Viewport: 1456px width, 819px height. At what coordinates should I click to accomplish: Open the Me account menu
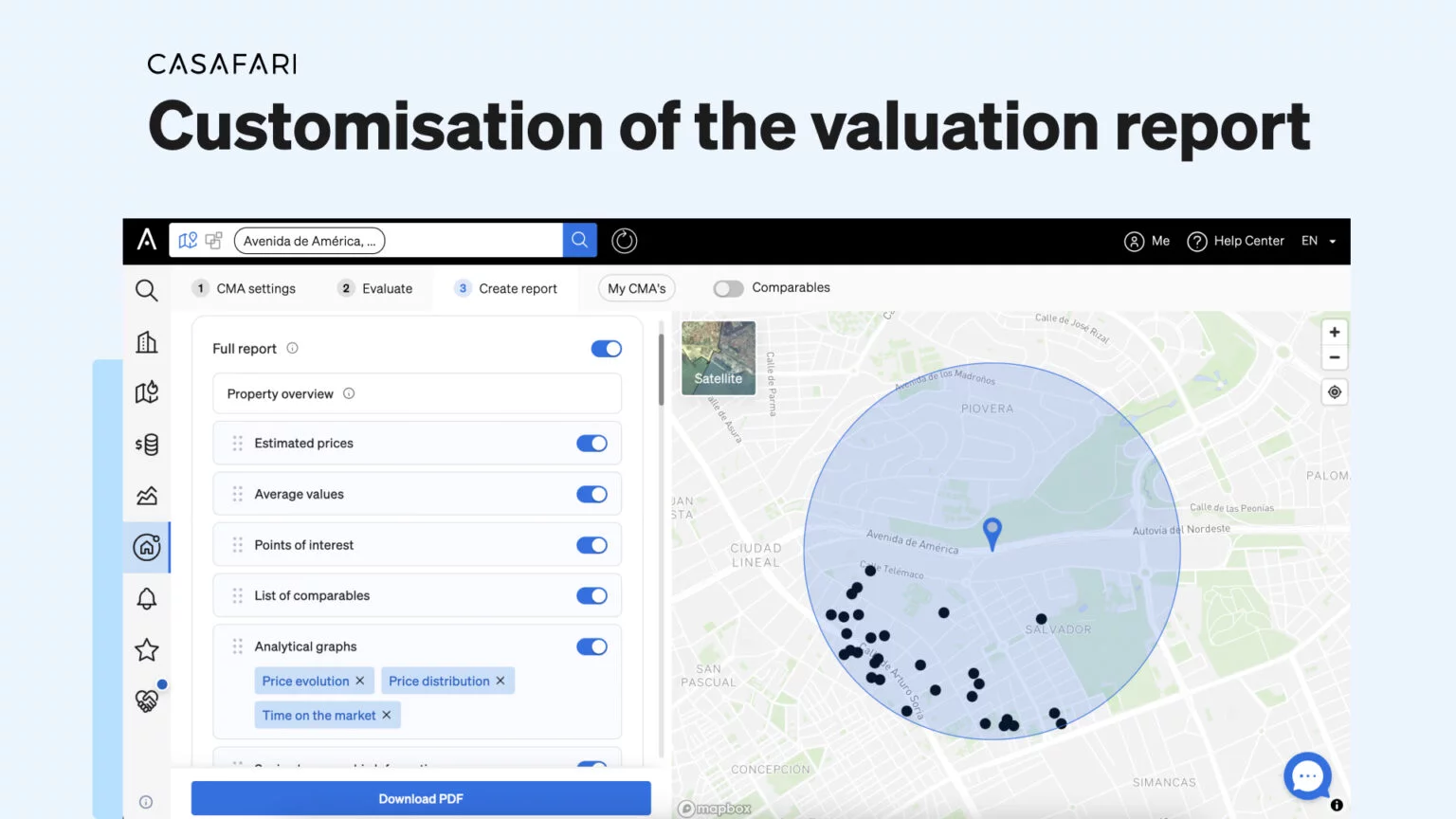(x=1147, y=241)
